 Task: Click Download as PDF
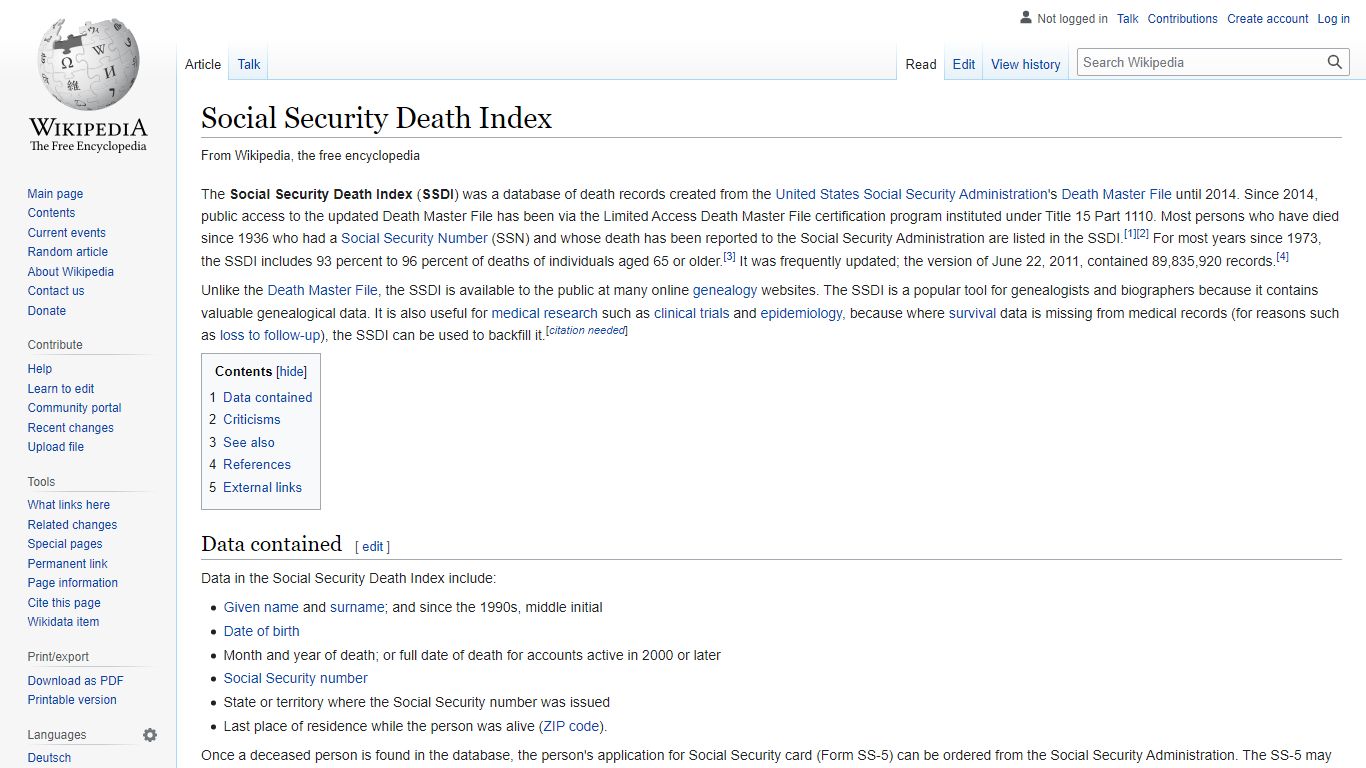point(75,680)
